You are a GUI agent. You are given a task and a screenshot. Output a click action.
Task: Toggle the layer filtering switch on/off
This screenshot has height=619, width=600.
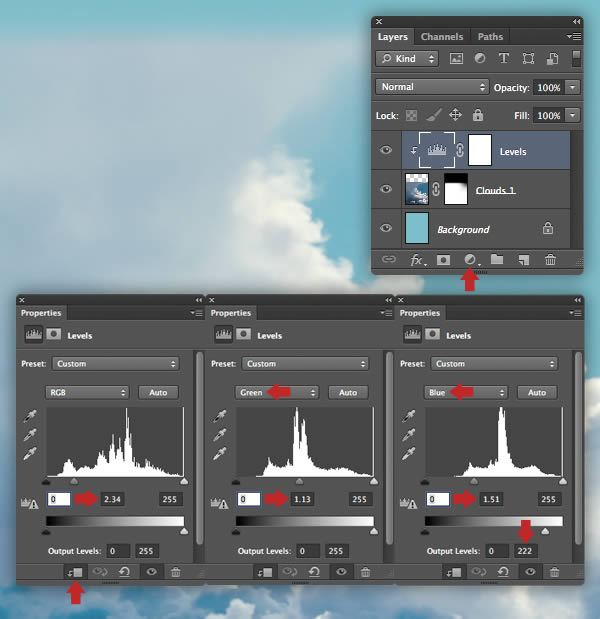(x=576, y=58)
